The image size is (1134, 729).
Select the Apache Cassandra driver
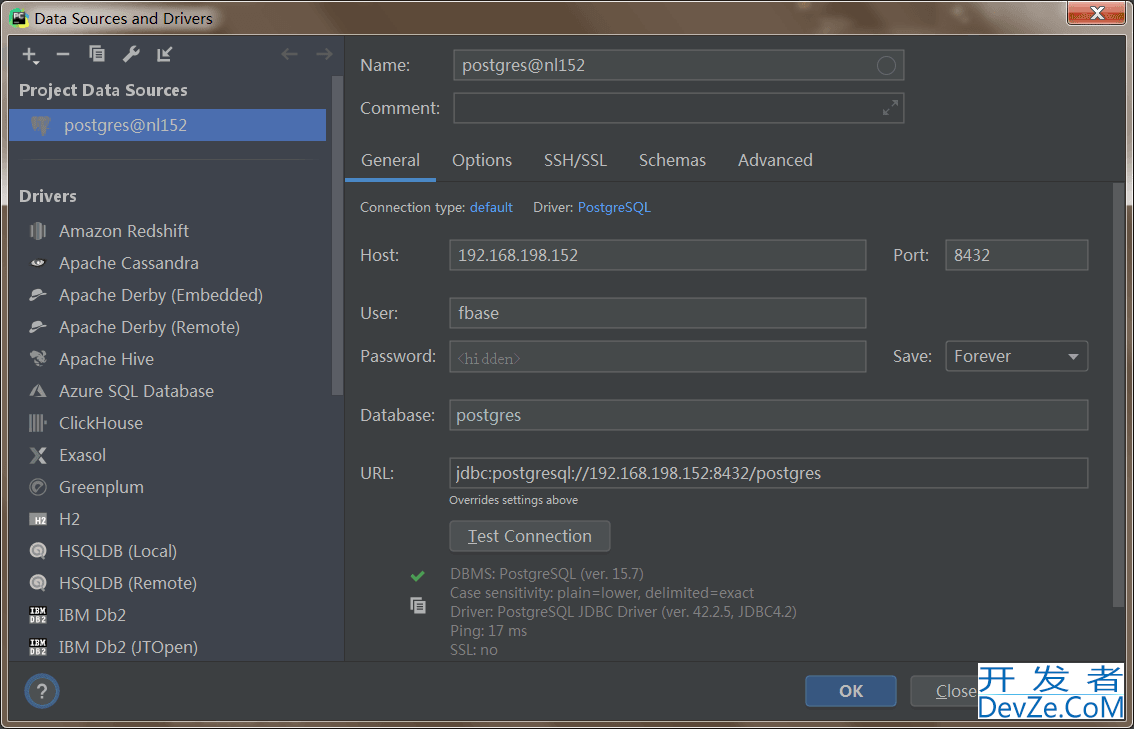pyautogui.click(x=129, y=263)
